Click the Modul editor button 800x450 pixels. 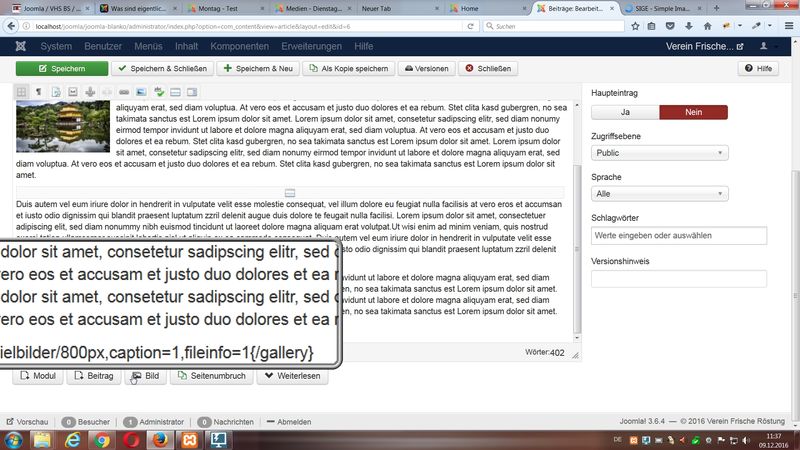38,376
